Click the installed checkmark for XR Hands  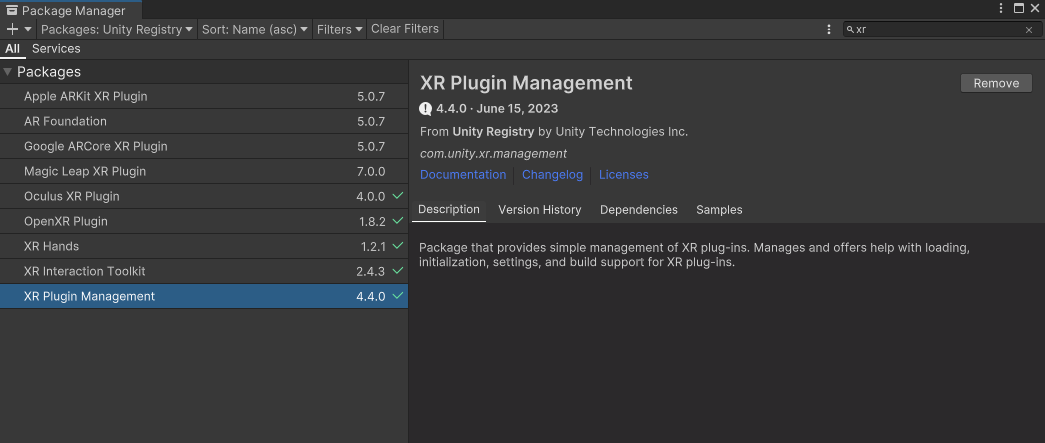[x=398, y=246]
